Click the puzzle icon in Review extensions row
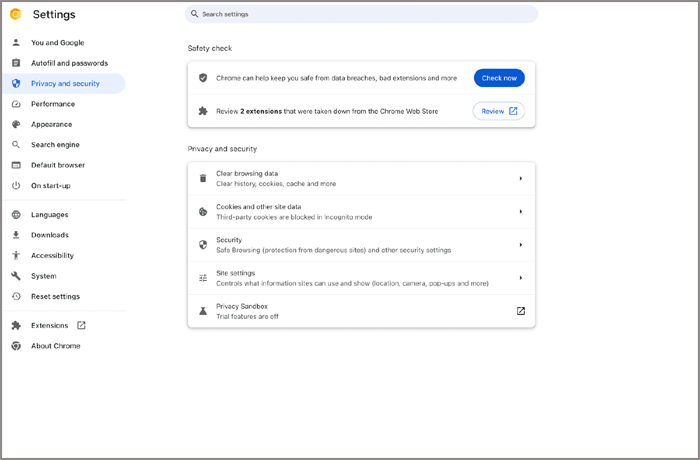The width and height of the screenshot is (700, 460). point(203,111)
